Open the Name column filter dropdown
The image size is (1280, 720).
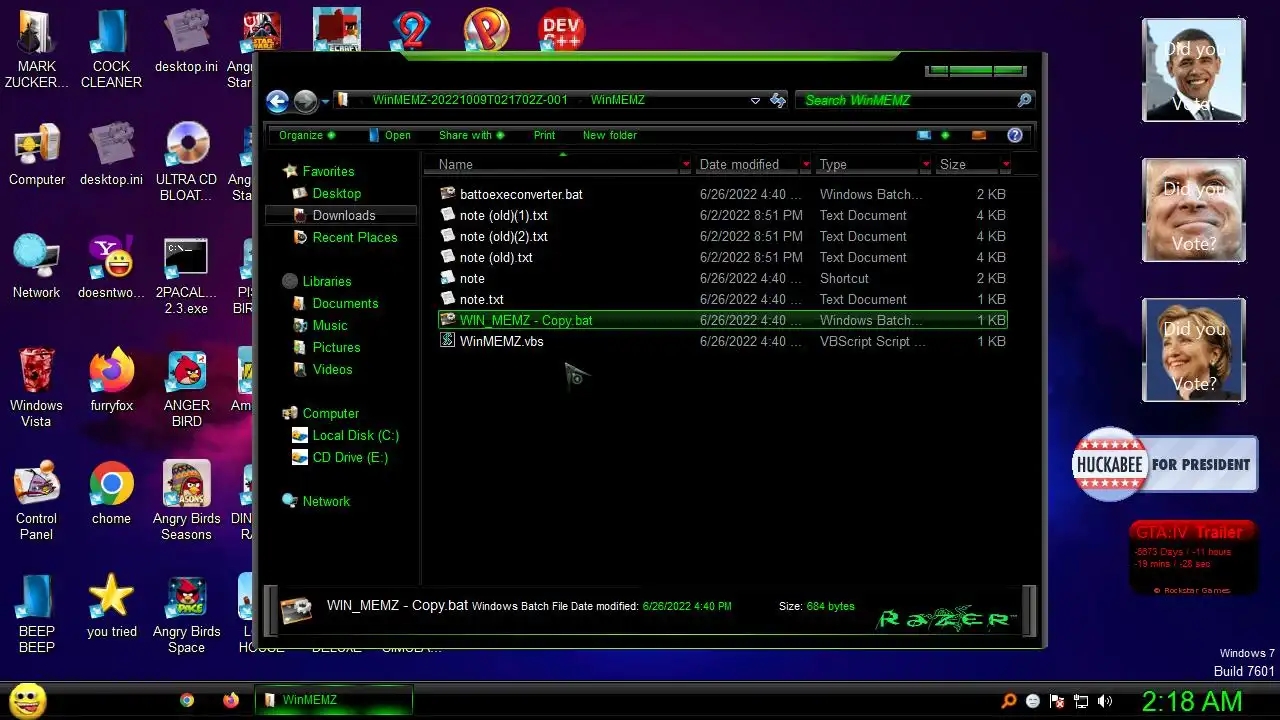686,164
